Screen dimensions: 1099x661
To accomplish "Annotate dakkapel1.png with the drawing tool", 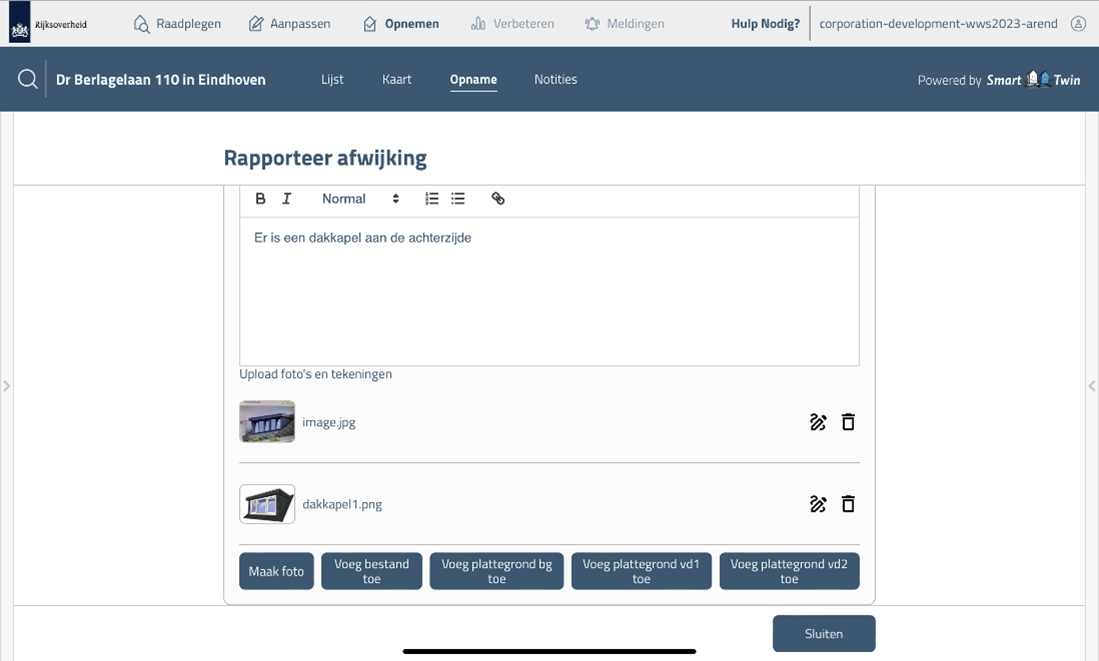I will tap(818, 504).
